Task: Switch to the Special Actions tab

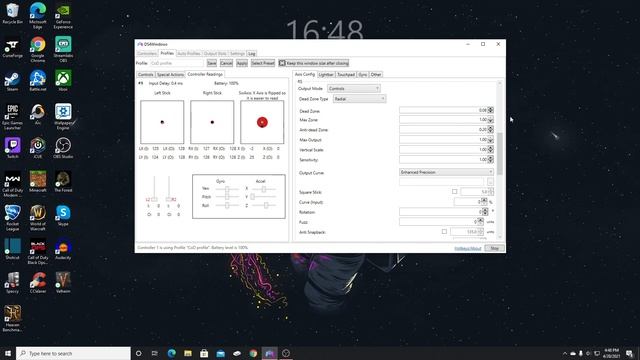Action: 170,75
